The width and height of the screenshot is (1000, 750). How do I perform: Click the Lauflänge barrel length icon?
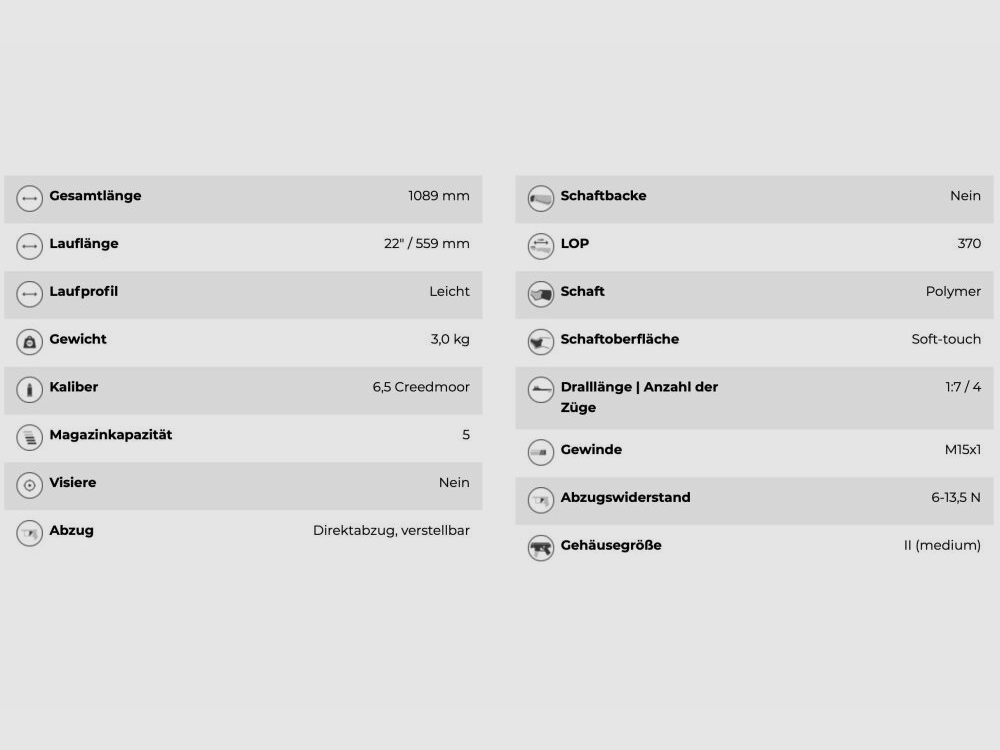(x=30, y=246)
